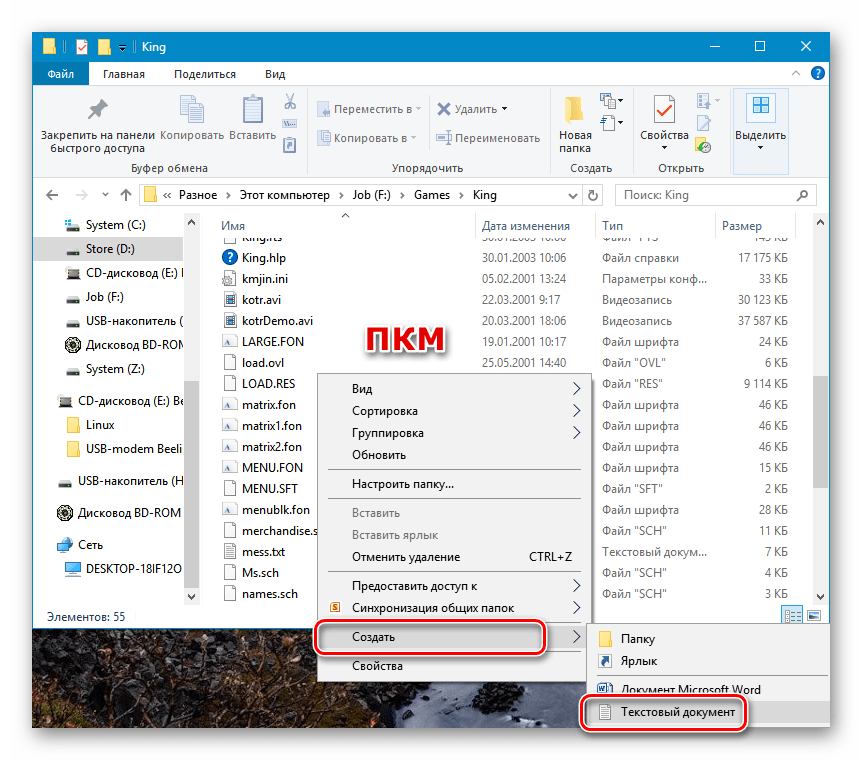Go up one folder with the up arrow
The height and width of the screenshot is (760, 862).
pos(125,195)
